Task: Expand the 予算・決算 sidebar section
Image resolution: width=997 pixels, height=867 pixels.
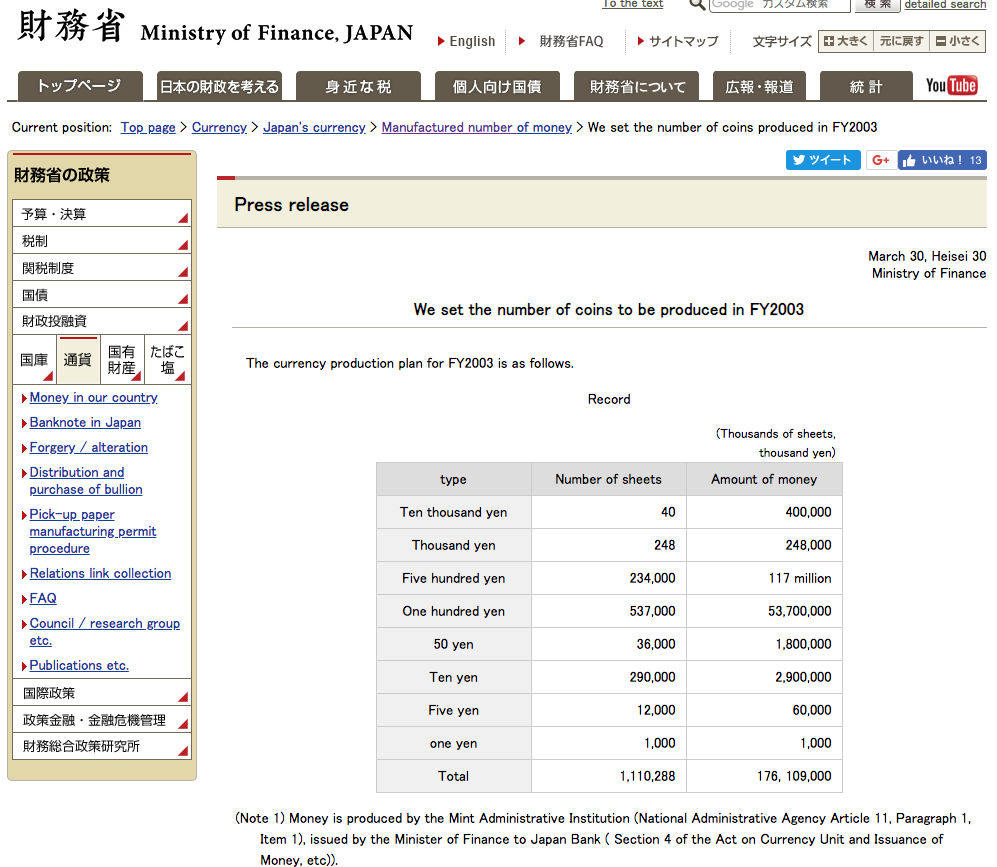Action: click(x=100, y=214)
